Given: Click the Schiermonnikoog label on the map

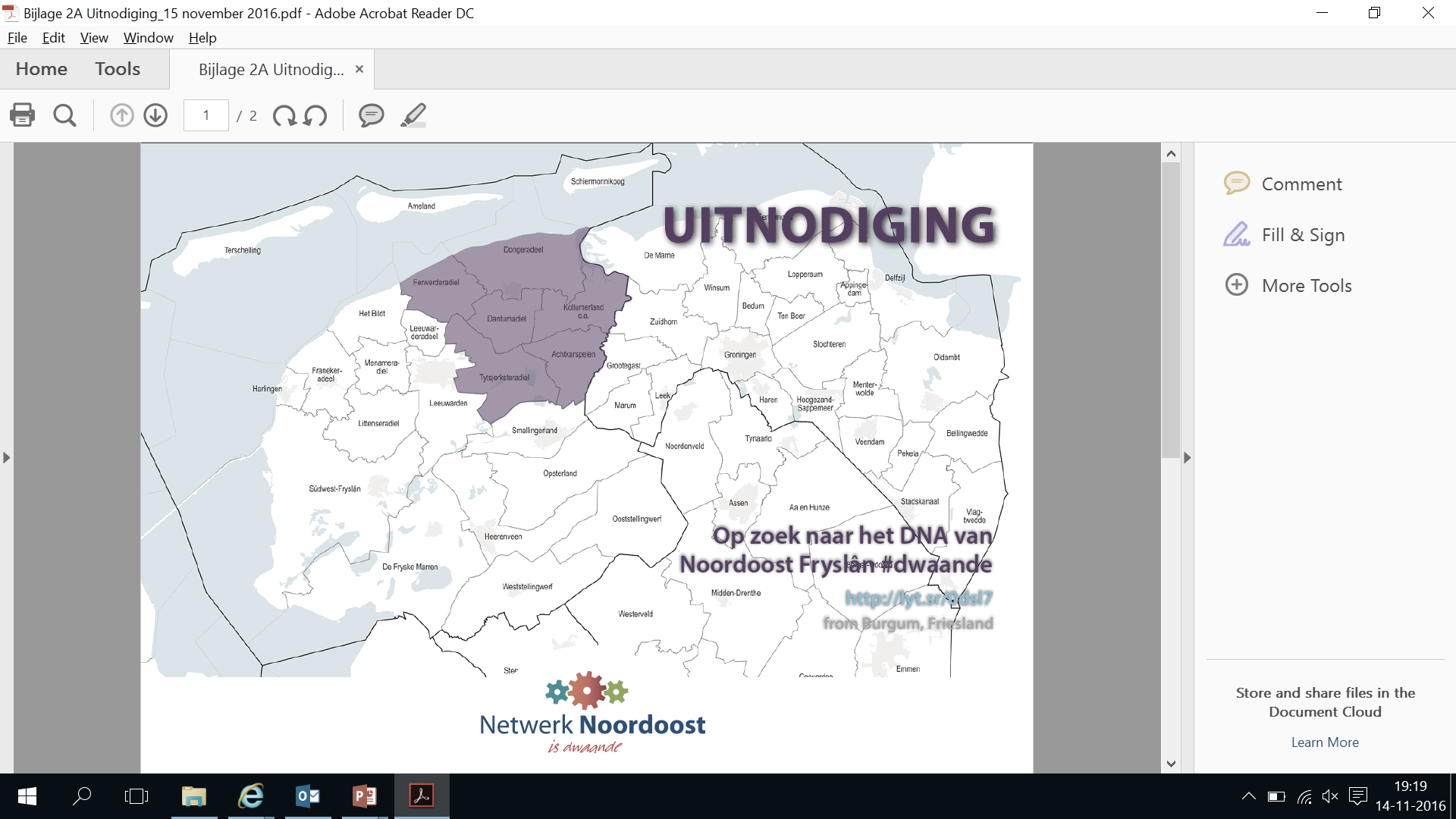Looking at the screenshot, I should coord(598,181).
